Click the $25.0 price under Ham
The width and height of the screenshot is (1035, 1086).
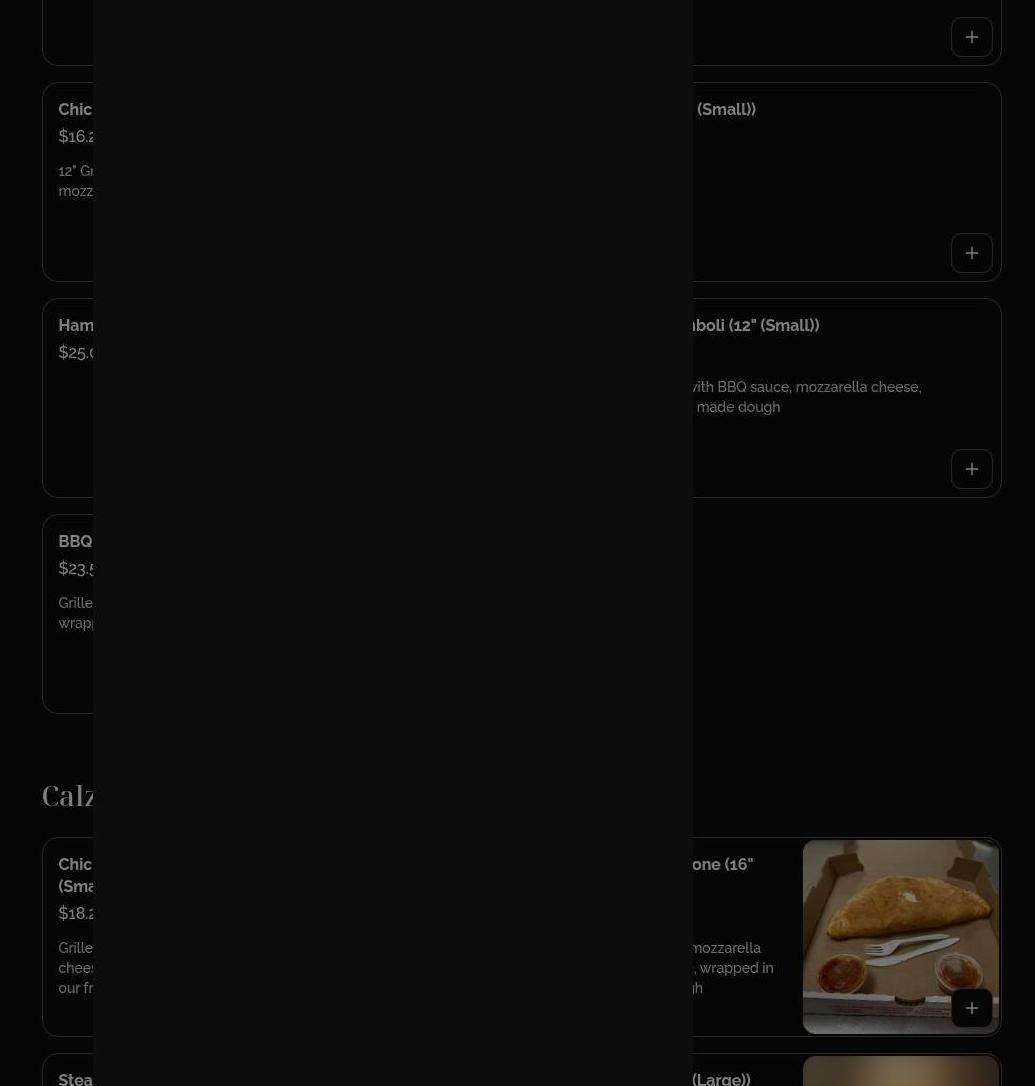tap(76, 353)
